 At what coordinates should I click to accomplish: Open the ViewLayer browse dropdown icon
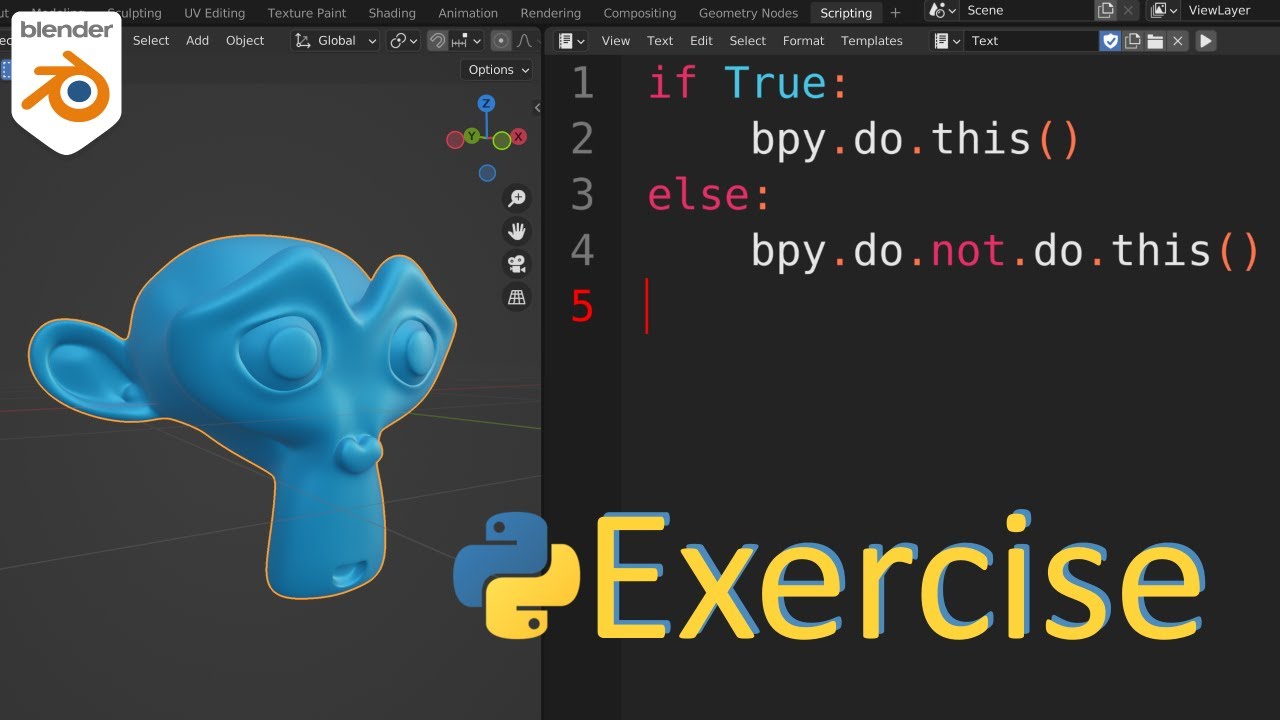point(1164,11)
